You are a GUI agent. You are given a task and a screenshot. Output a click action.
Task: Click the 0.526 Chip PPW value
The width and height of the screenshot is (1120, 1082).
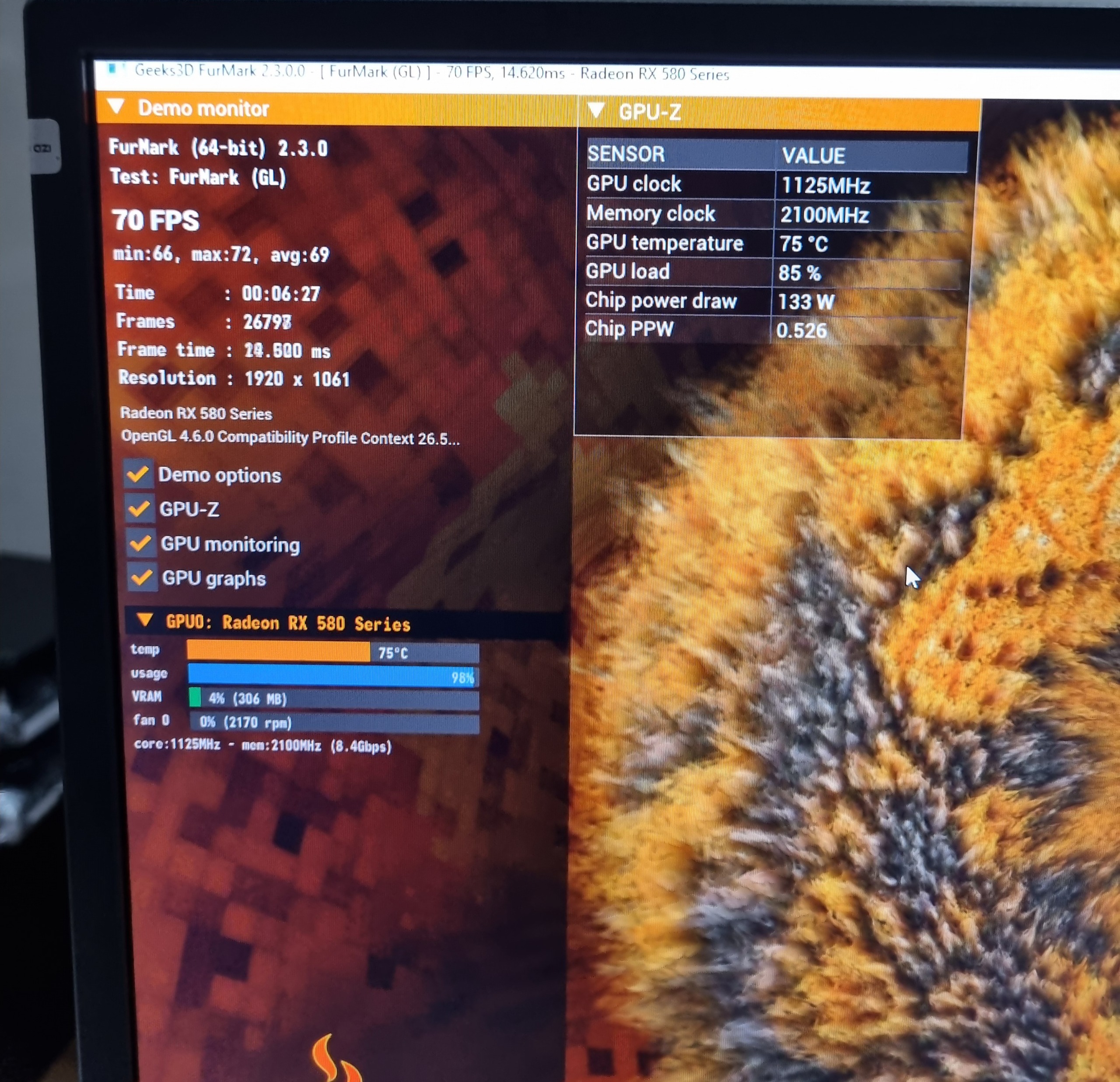[x=801, y=330]
